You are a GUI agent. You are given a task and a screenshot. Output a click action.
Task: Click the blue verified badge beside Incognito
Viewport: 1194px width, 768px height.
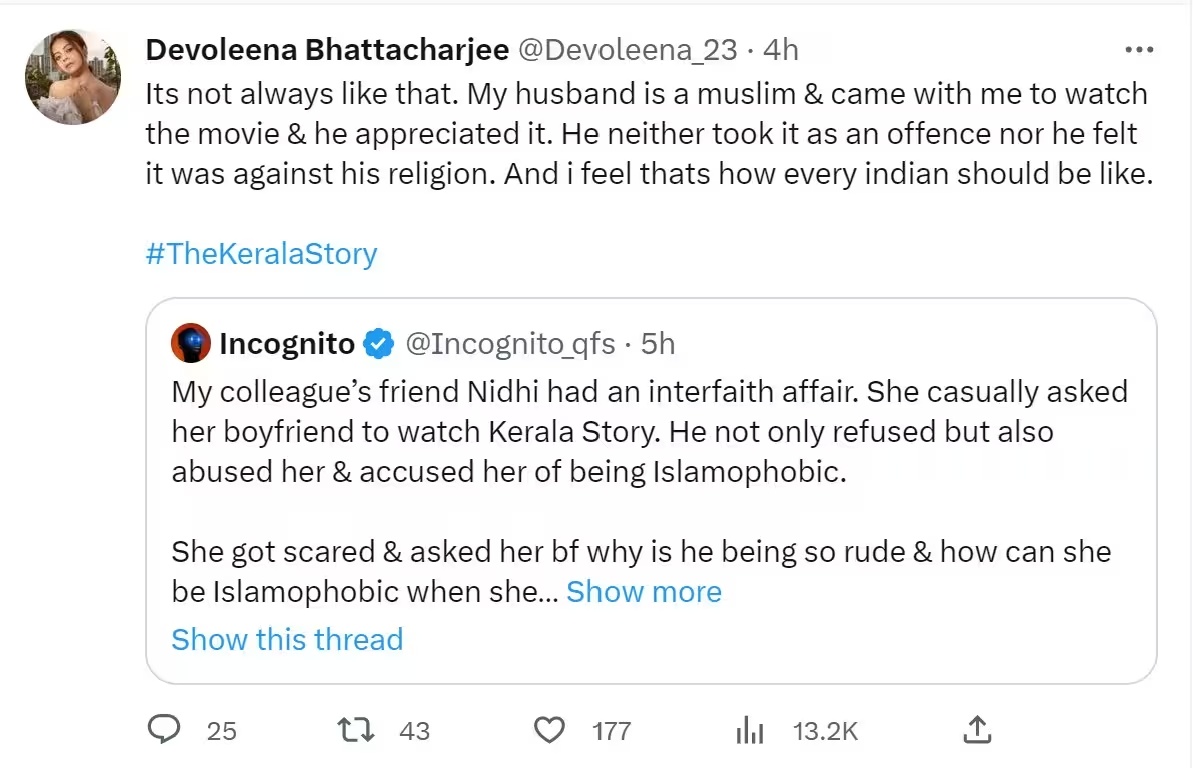pos(377,344)
